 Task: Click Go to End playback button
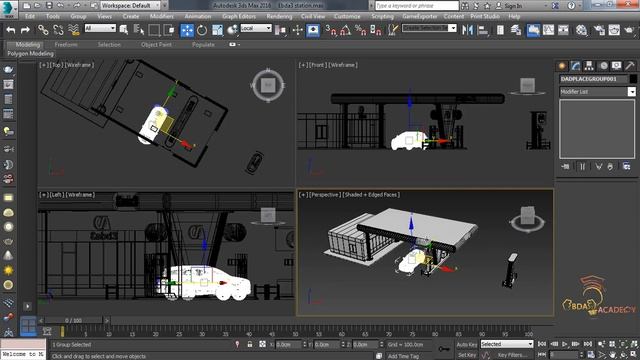(x=588, y=344)
